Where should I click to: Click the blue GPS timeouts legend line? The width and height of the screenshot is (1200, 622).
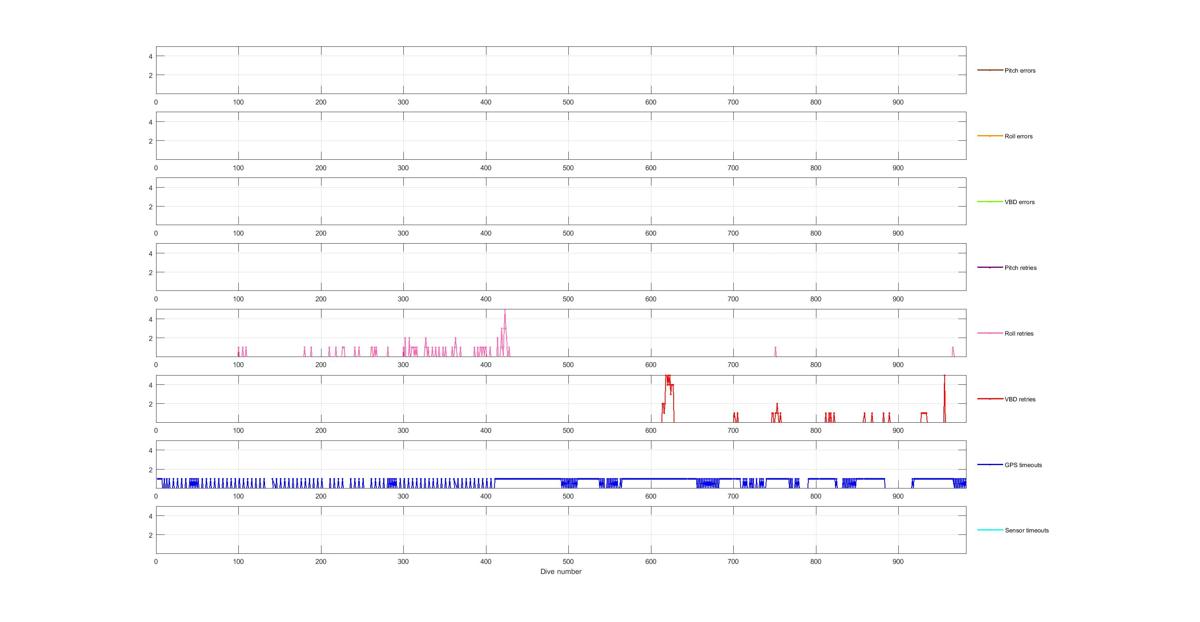point(989,464)
